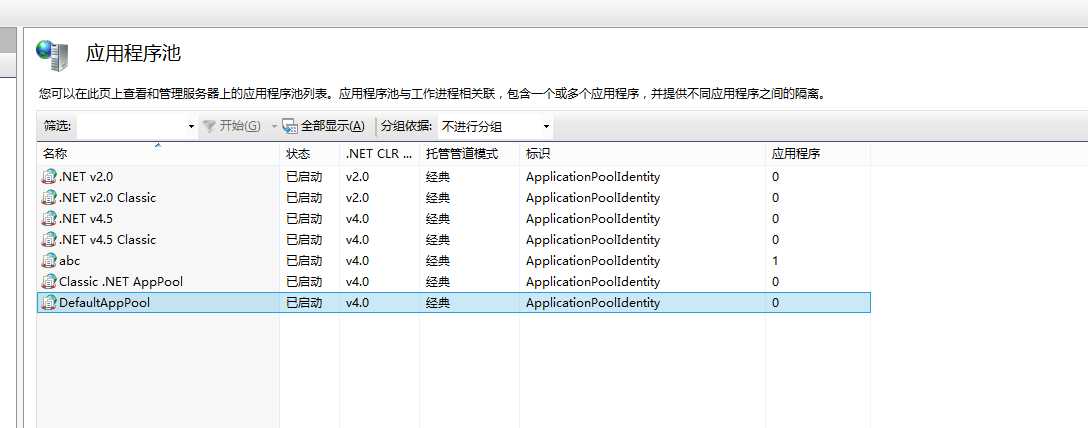Viewport: 1088px width, 428px height.
Task: Click into the 筛选 filter input field
Action: (x=132, y=127)
